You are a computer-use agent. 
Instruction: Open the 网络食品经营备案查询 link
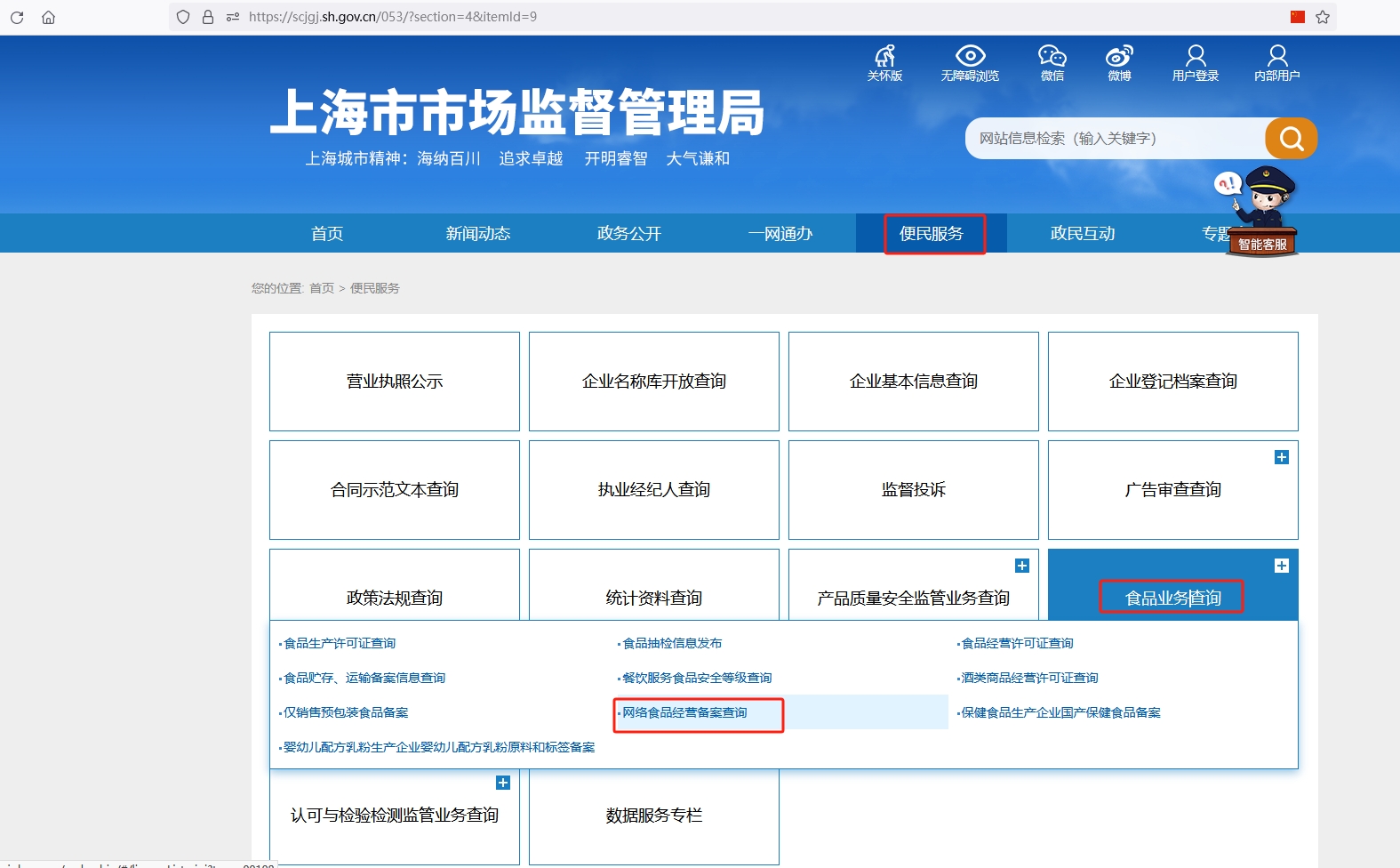coord(684,713)
